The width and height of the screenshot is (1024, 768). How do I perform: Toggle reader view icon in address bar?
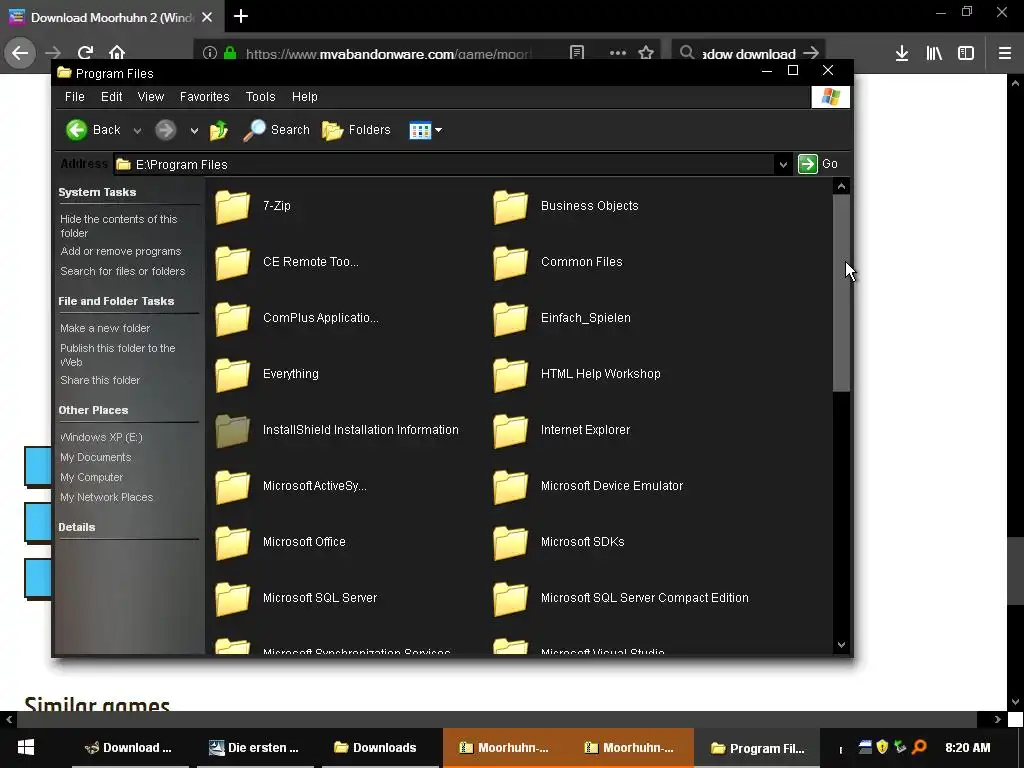577,52
